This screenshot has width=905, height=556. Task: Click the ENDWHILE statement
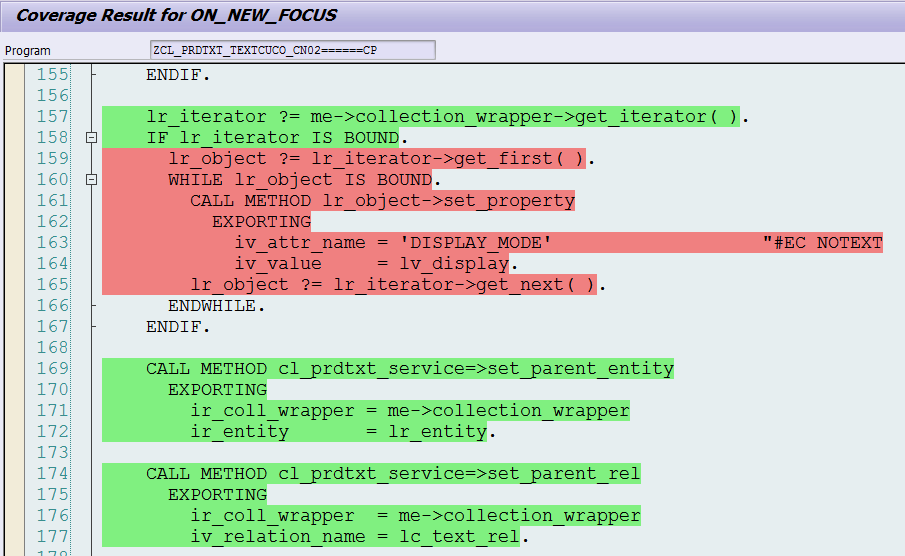pos(216,306)
